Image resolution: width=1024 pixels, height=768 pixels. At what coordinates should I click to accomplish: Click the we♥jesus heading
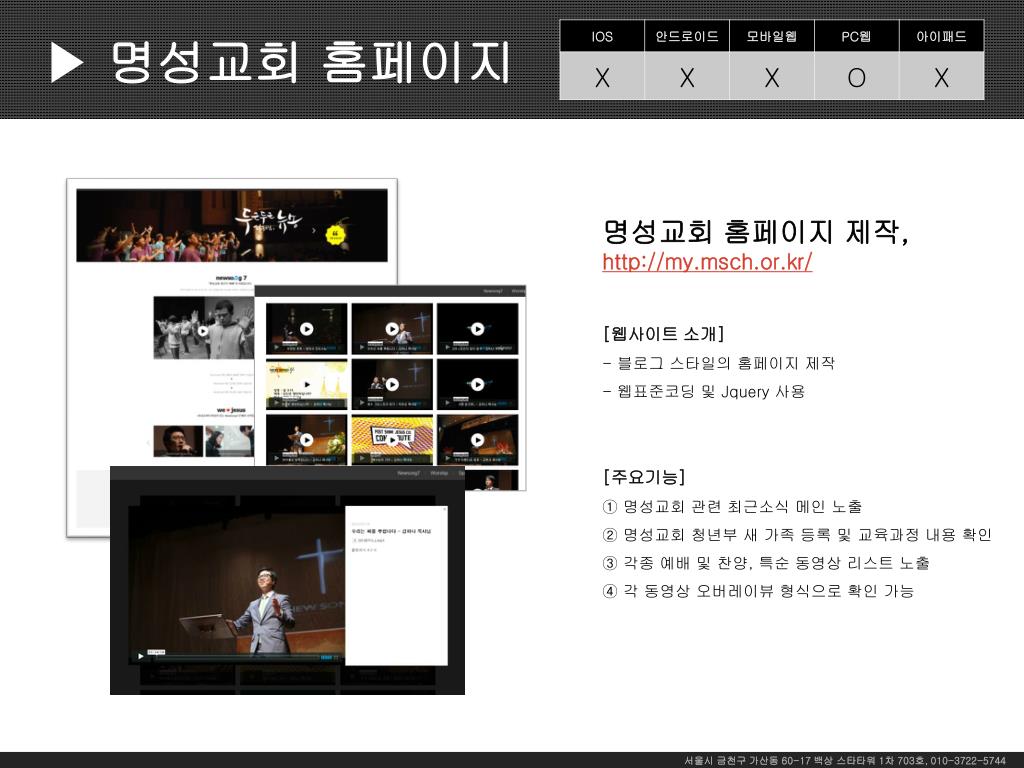pyautogui.click(x=231, y=410)
